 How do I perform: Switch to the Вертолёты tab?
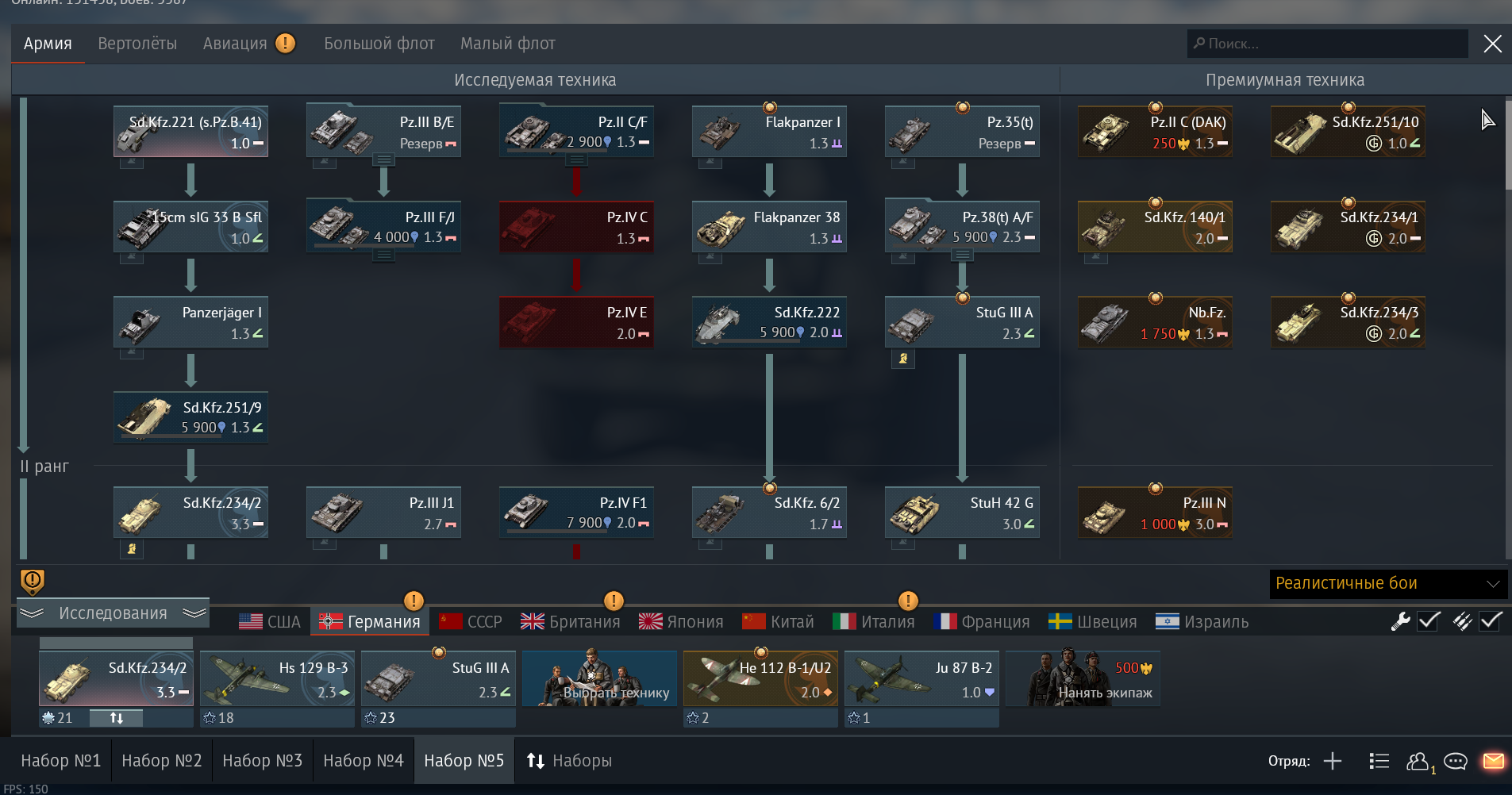pyautogui.click(x=137, y=44)
